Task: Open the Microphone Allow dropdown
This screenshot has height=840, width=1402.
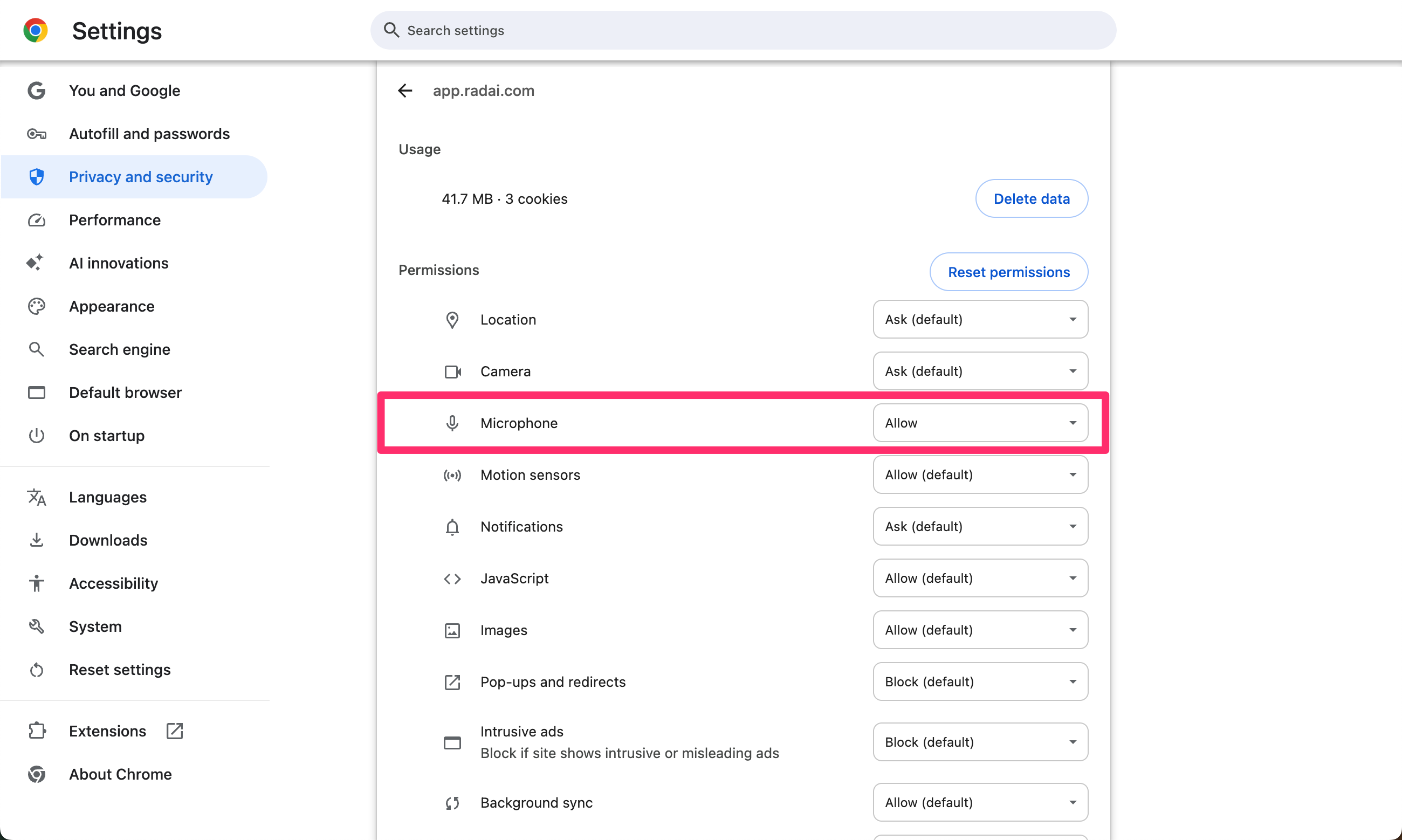Action: [980, 423]
